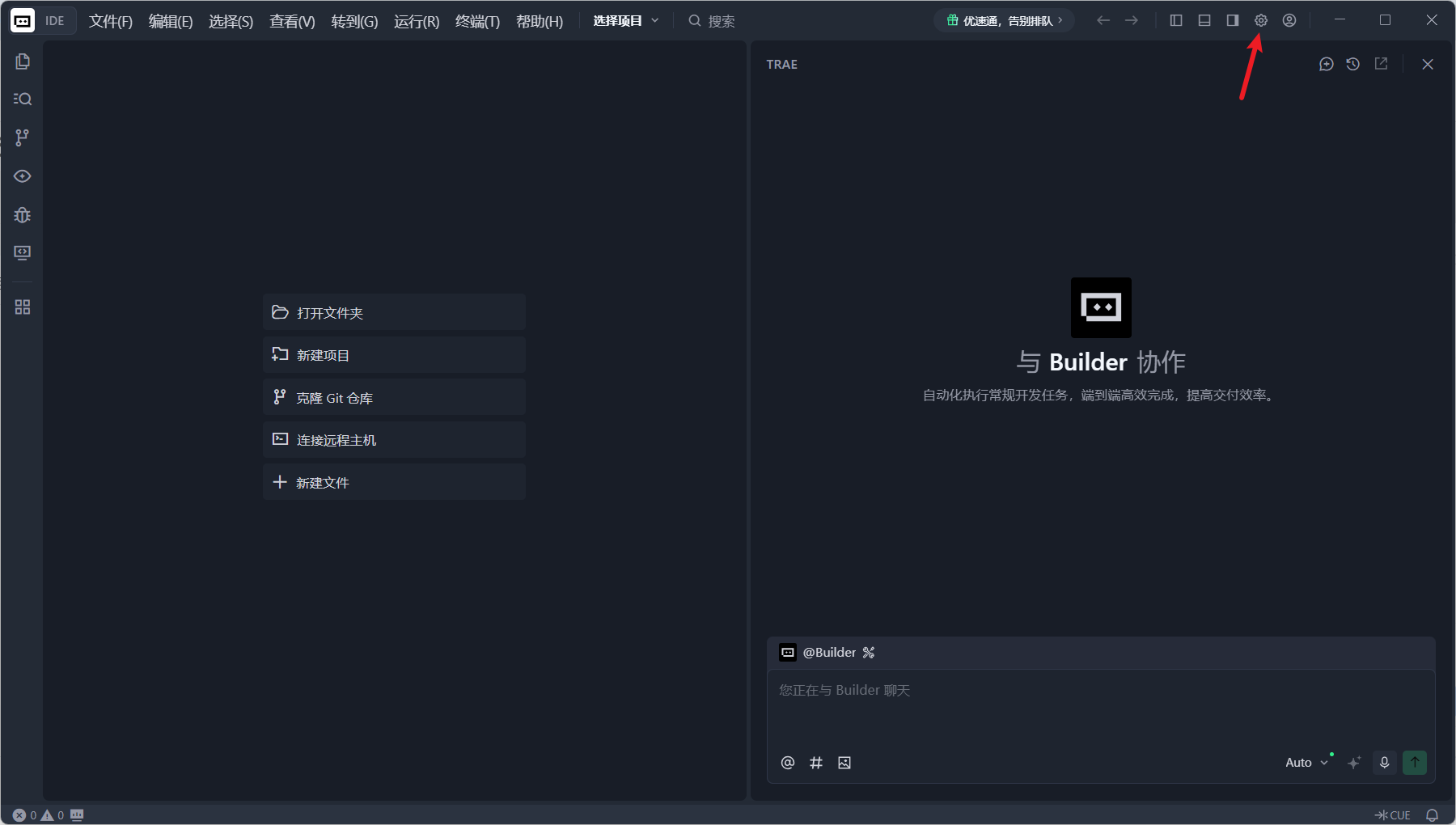Open the 终端(T) menu
The height and width of the screenshot is (825, 1456).
(478, 21)
